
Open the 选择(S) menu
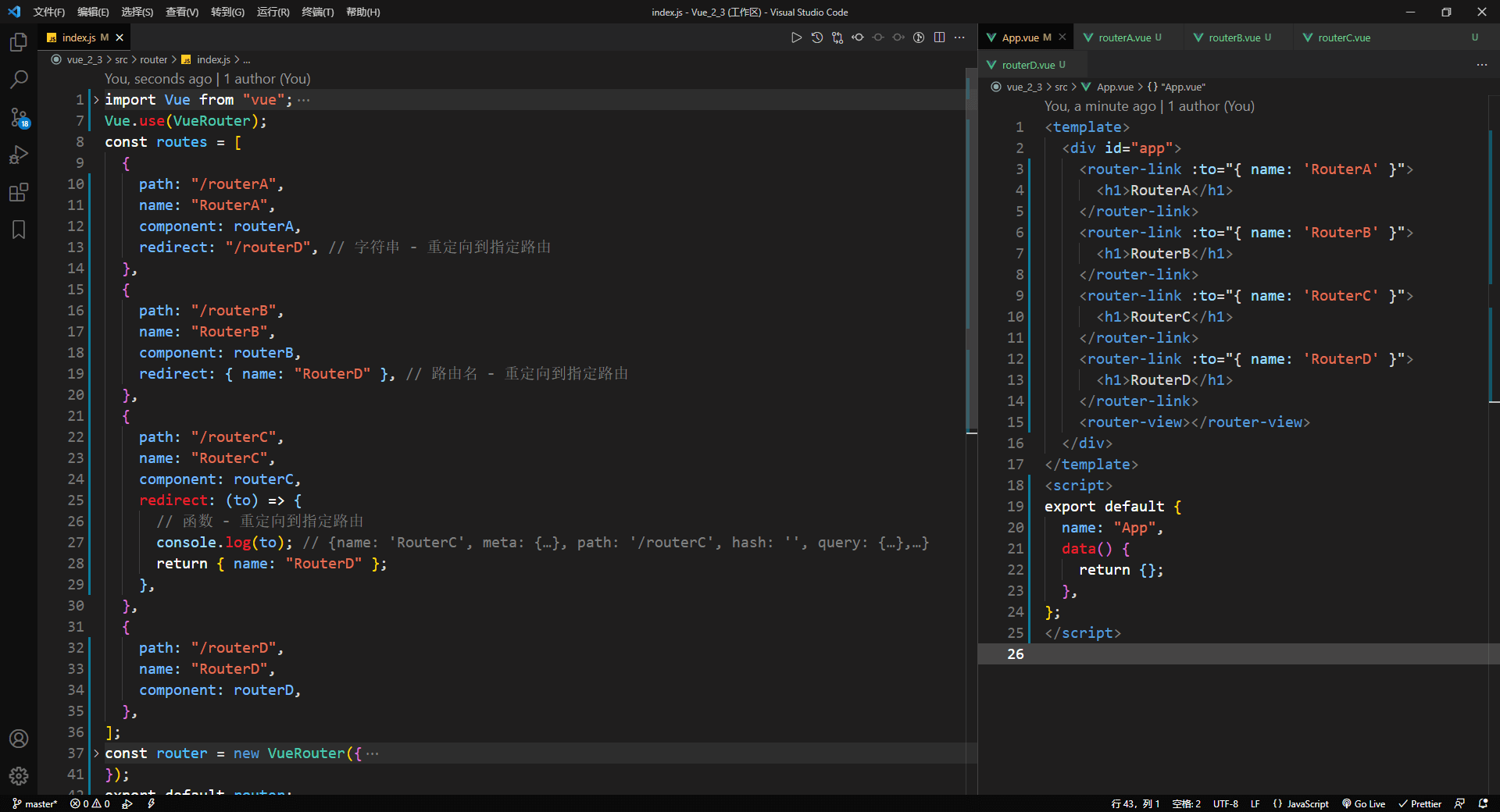(137, 12)
